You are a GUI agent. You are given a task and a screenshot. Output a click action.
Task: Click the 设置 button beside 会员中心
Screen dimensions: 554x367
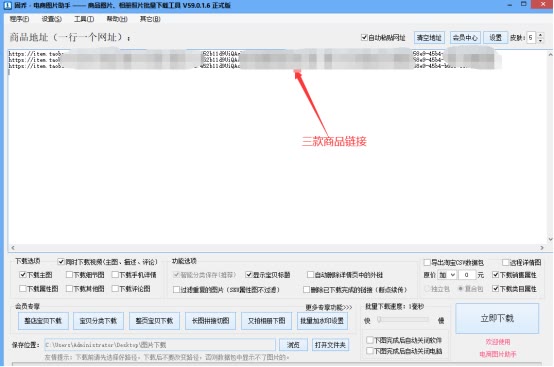coord(495,37)
